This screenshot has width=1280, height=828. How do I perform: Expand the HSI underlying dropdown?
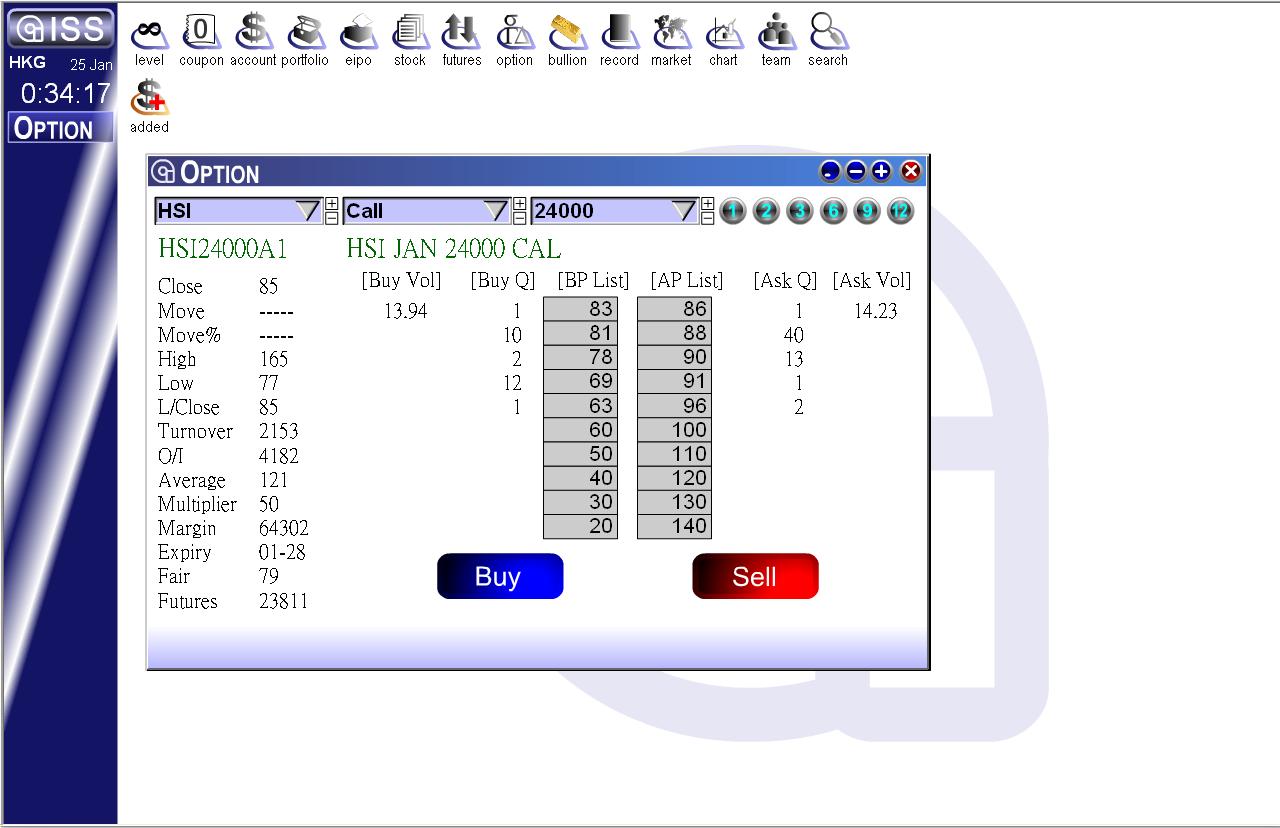click(307, 211)
